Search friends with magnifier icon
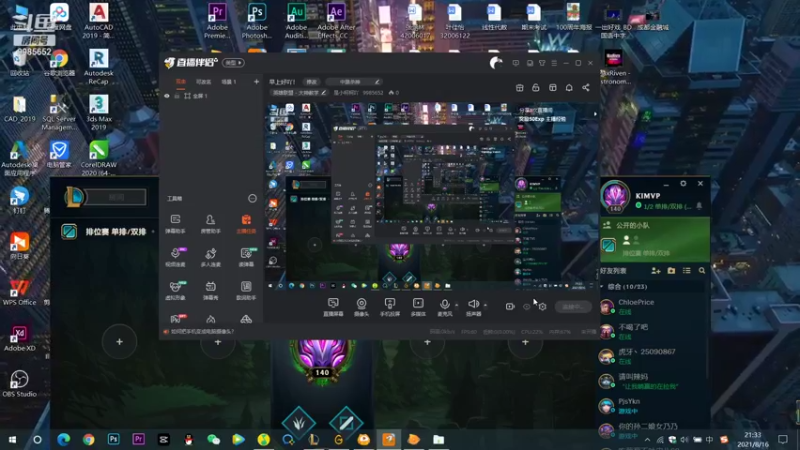Screen dimensions: 800x450 [x=702, y=271]
